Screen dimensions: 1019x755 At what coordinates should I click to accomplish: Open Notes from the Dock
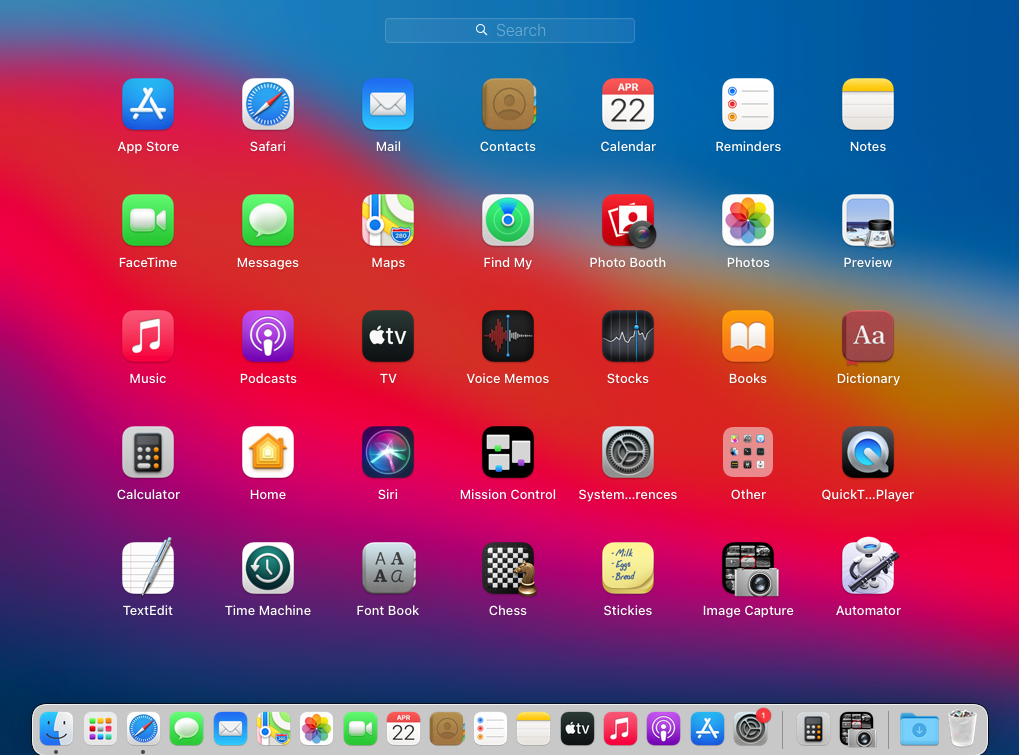pos(534,729)
